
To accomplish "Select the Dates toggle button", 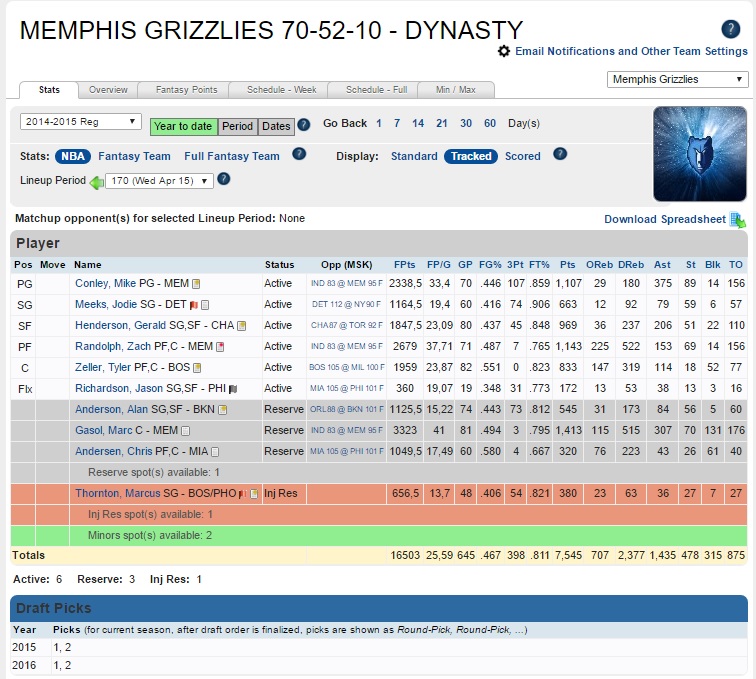I will point(276,126).
